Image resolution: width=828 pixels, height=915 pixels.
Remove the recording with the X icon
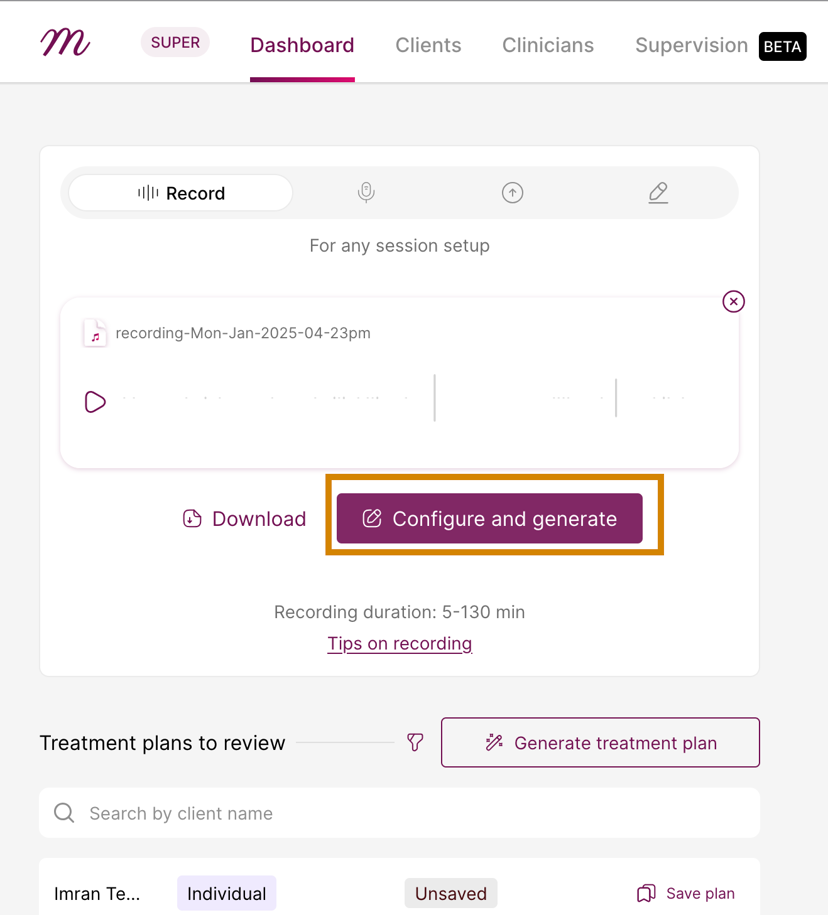tap(733, 302)
